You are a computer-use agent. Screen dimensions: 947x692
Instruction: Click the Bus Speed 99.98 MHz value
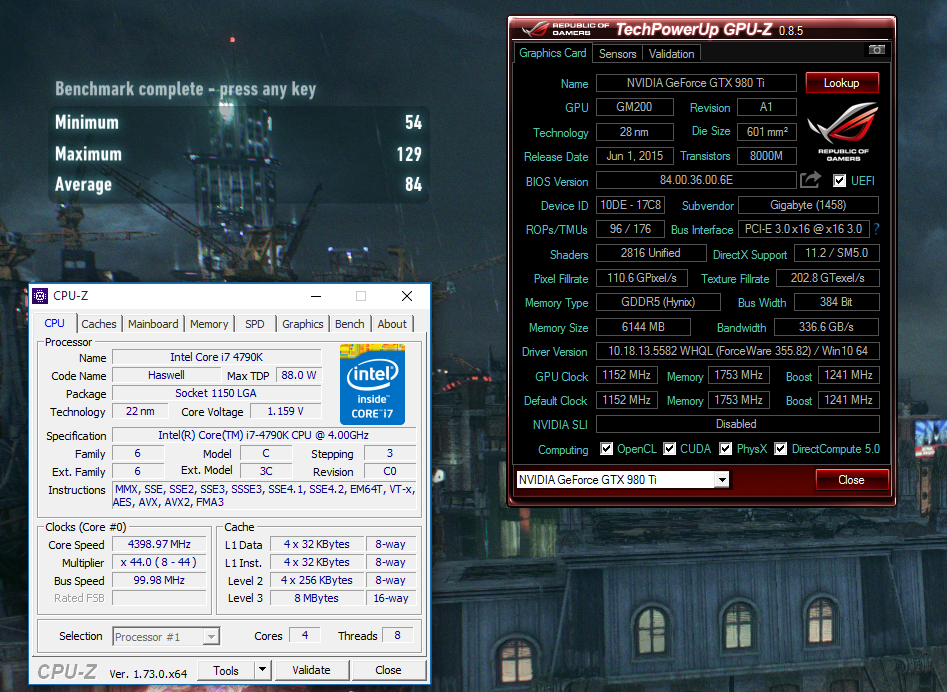coord(159,580)
